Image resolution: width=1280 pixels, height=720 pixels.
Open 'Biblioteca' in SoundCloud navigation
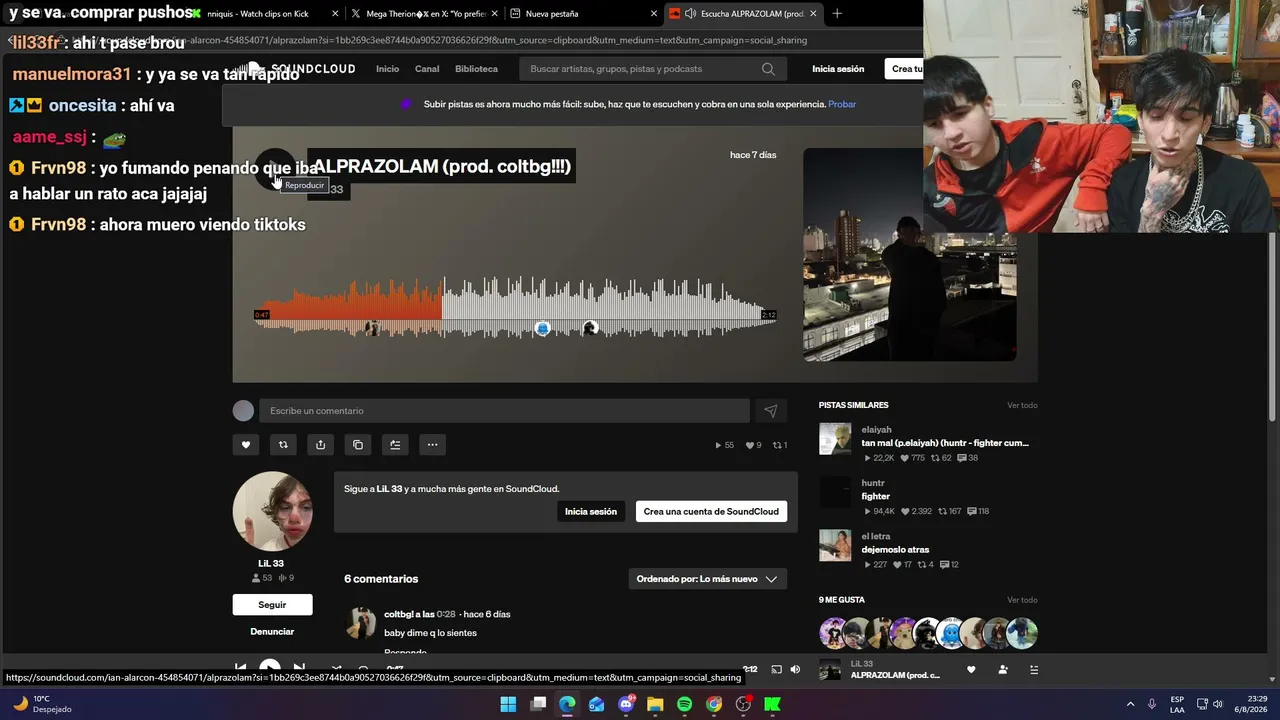476,69
